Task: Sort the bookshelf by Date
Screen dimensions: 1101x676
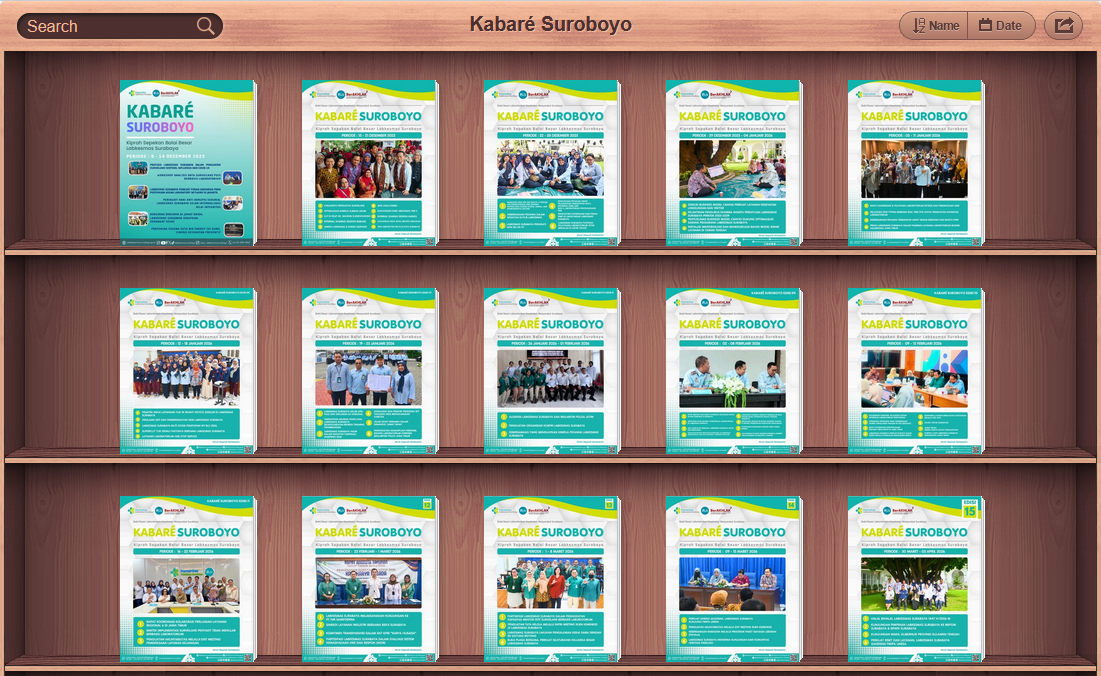Action: coord(1001,26)
